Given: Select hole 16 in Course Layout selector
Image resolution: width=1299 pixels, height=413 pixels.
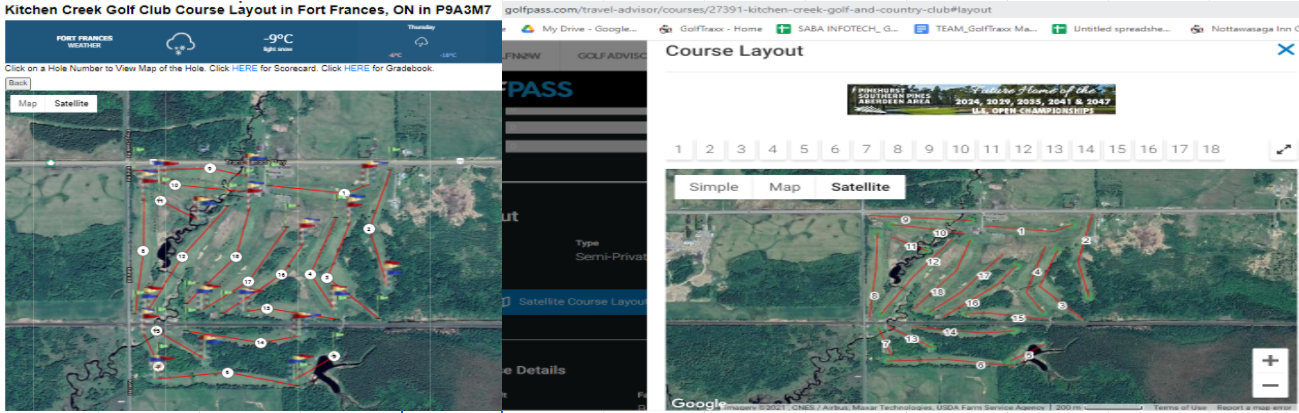Looking at the screenshot, I should click(1148, 149).
